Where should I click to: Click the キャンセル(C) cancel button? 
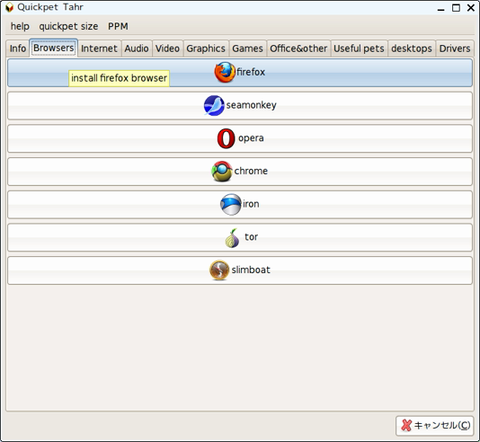point(435,426)
